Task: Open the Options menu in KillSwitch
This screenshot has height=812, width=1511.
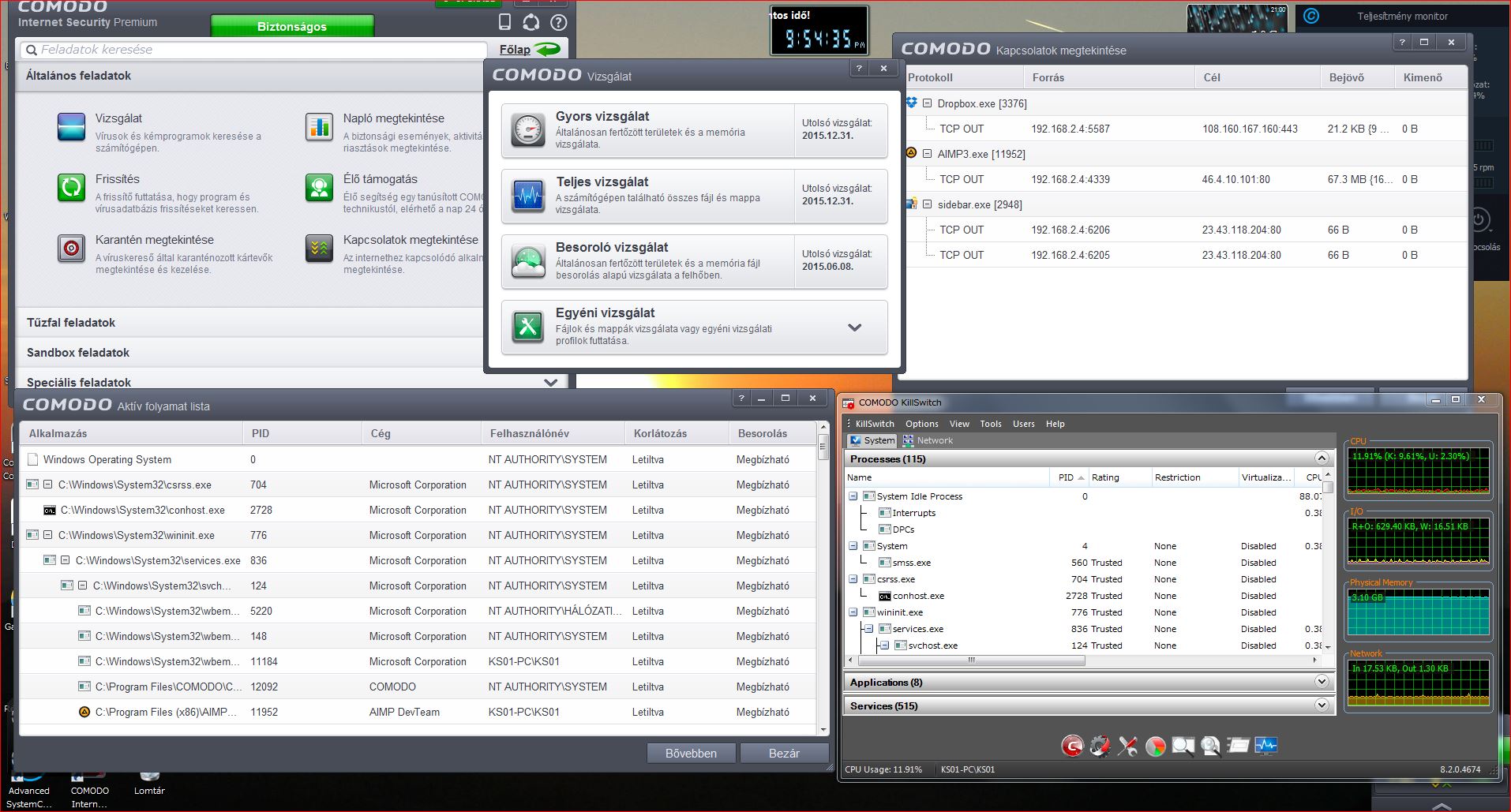Action: (x=922, y=424)
